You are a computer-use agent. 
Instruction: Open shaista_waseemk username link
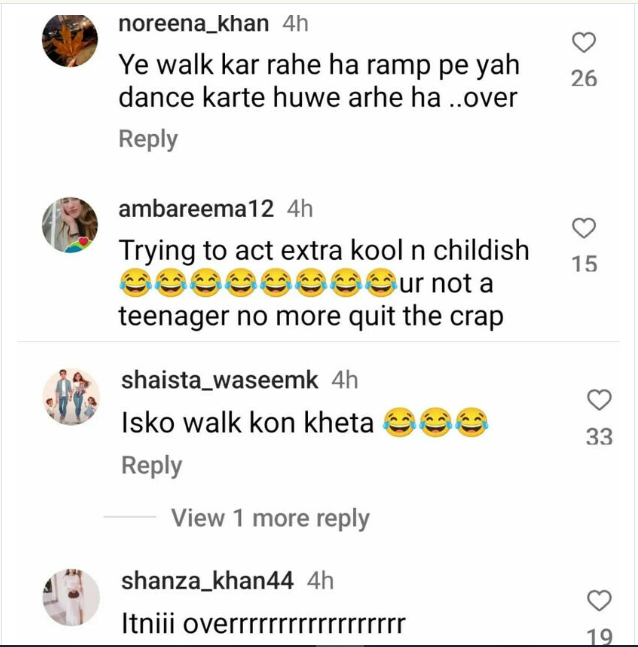click(x=219, y=380)
